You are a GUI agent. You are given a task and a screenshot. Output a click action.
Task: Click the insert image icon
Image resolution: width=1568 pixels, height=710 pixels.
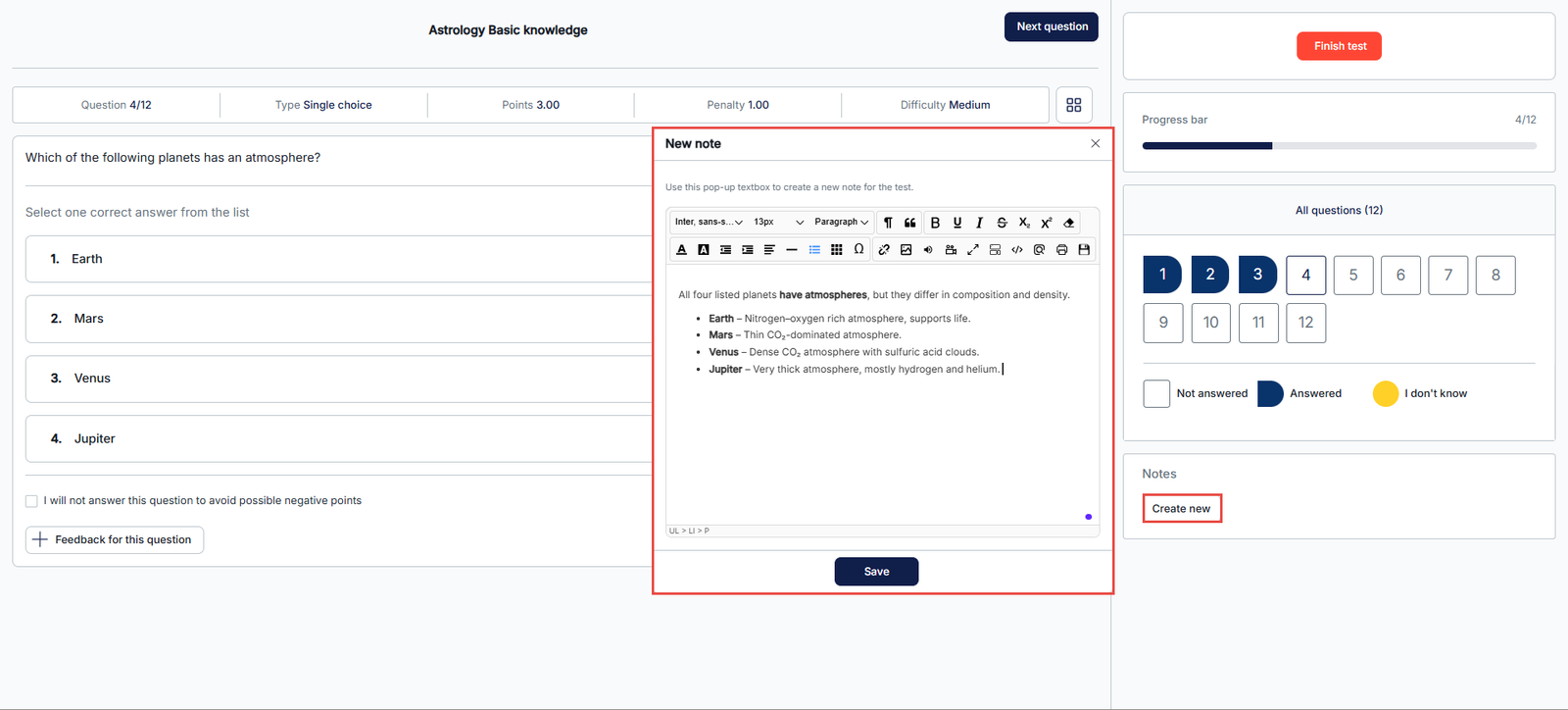pyautogui.click(x=906, y=250)
